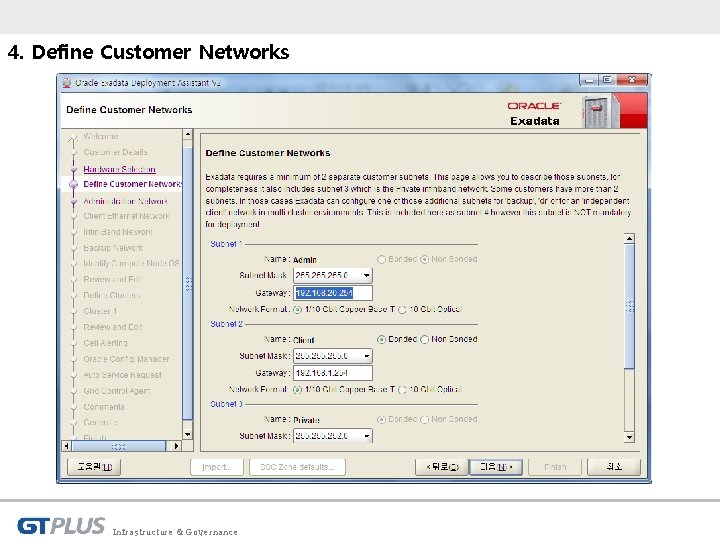Viewport: 720px width, 540px height.
Task: Open Grid Control Agent step
Action: coord(117,391)
